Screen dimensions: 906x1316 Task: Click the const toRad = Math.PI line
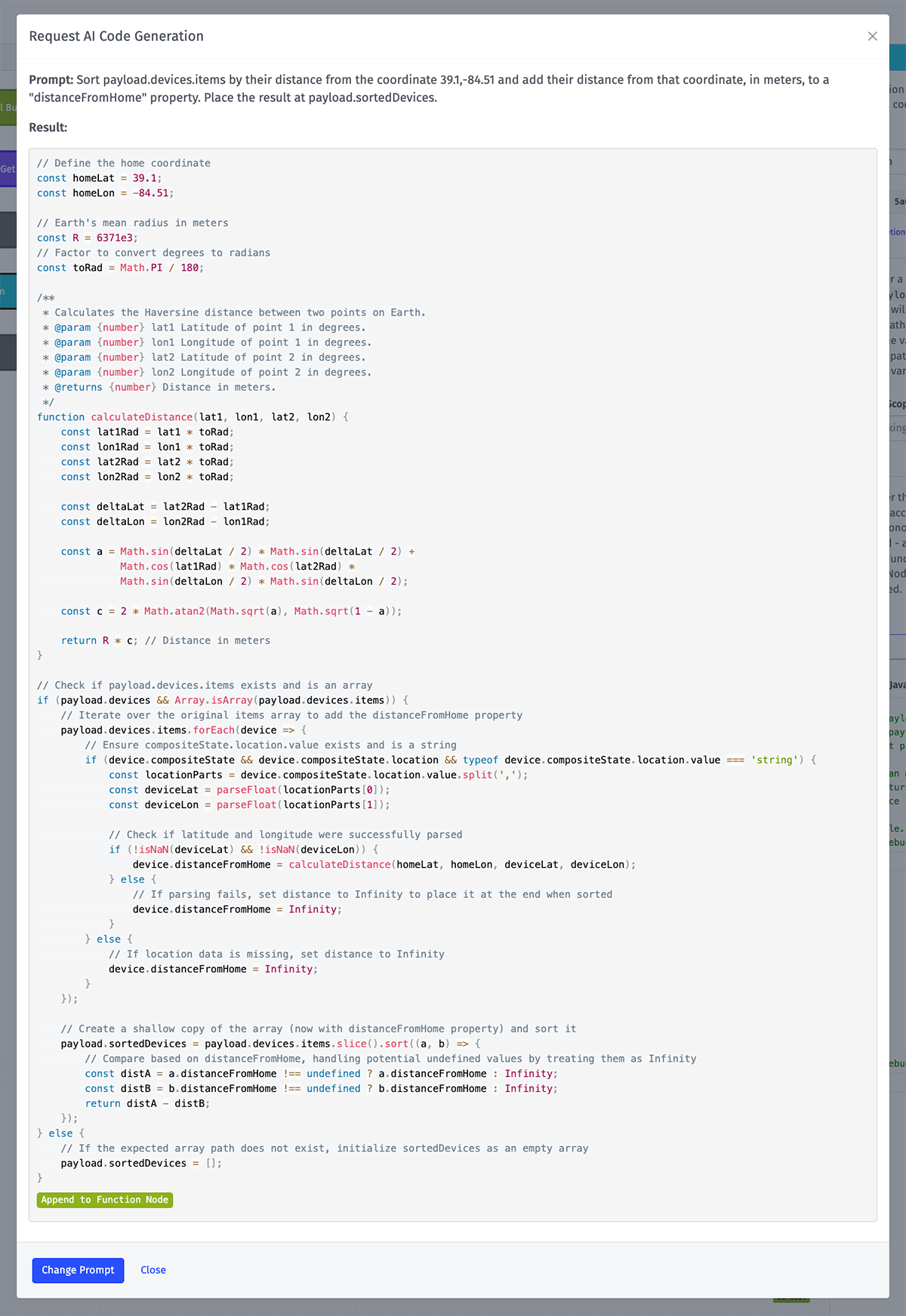point(120,268)
